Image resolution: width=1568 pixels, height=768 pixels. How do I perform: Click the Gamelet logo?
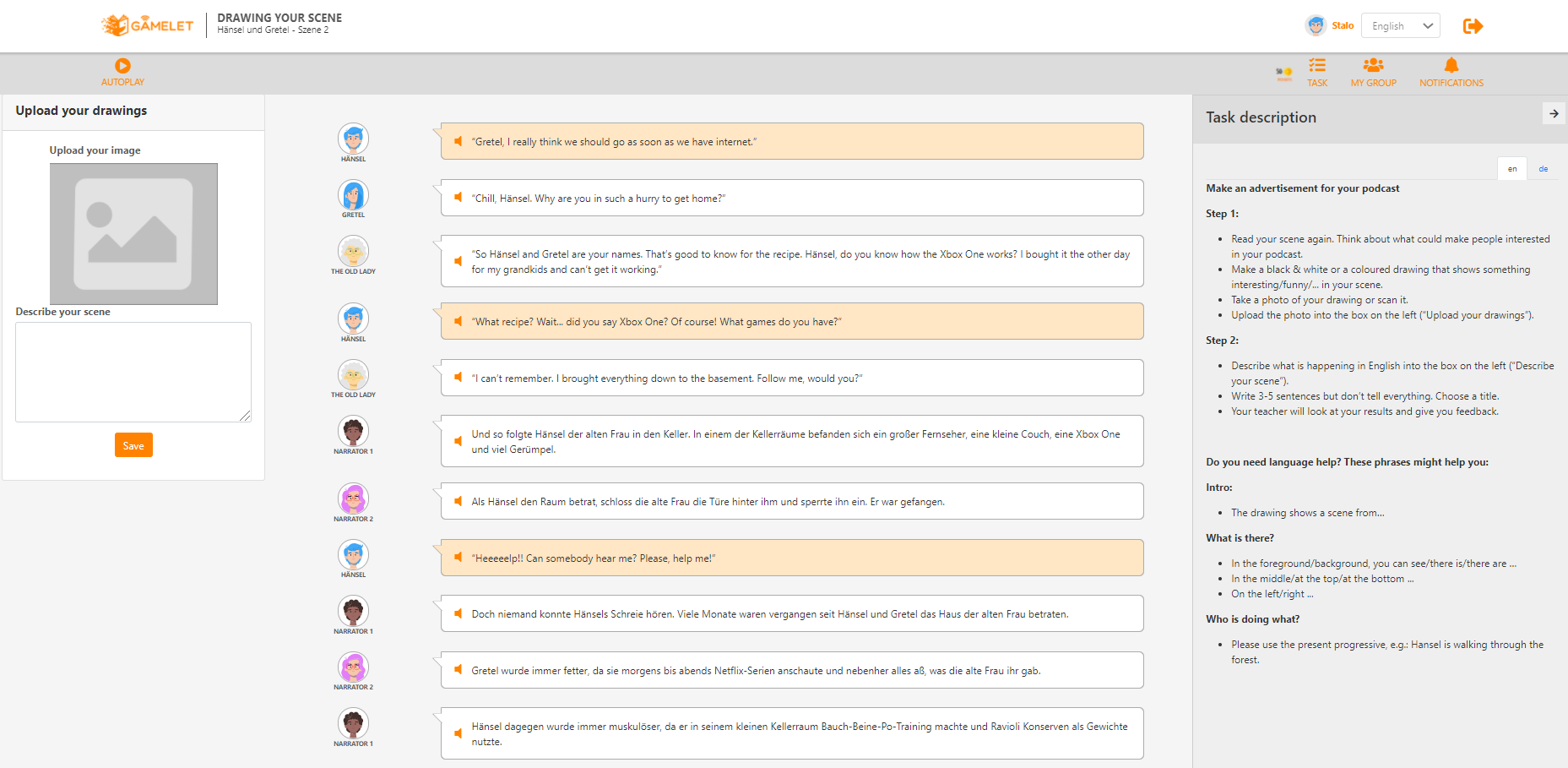(x=148, y=25)
